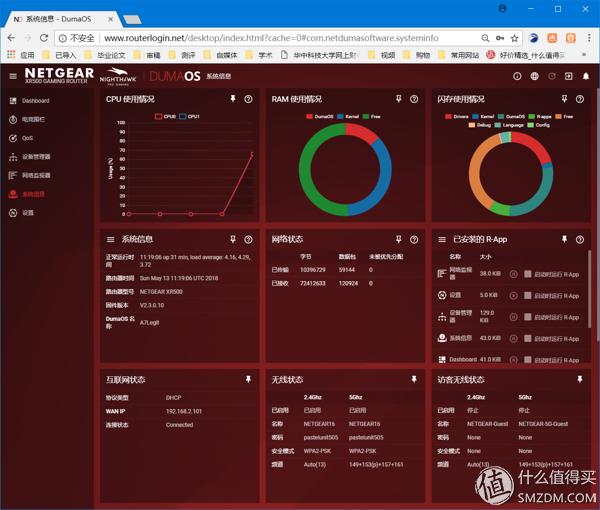Open the 毕业论文 bookmark folder
Viewport: 600px width, 510px height.
[104, 55]
